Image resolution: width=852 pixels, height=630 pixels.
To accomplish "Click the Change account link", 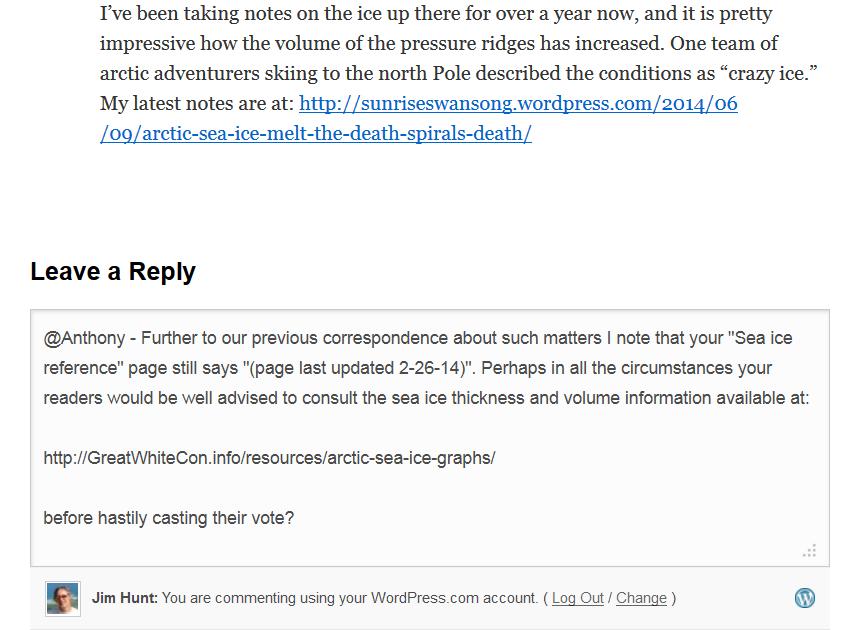I will coord(641,598).
